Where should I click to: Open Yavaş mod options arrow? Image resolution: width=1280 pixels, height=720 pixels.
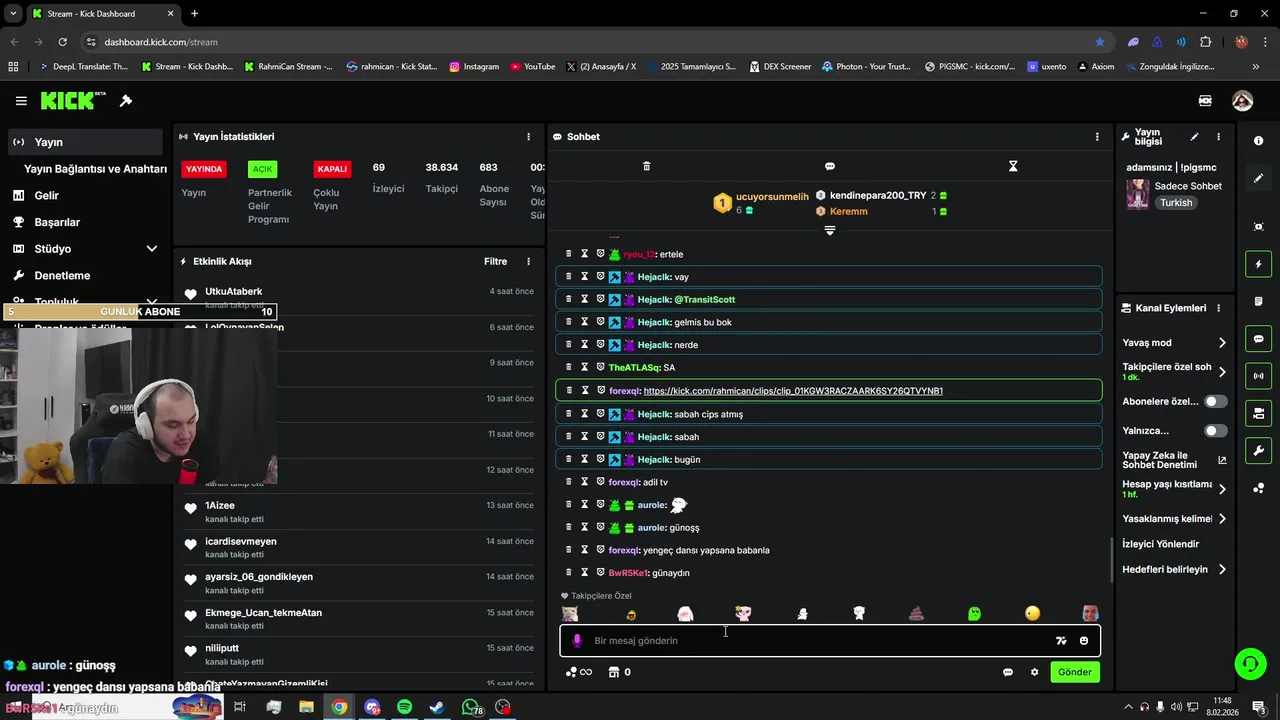point(1222,343)
